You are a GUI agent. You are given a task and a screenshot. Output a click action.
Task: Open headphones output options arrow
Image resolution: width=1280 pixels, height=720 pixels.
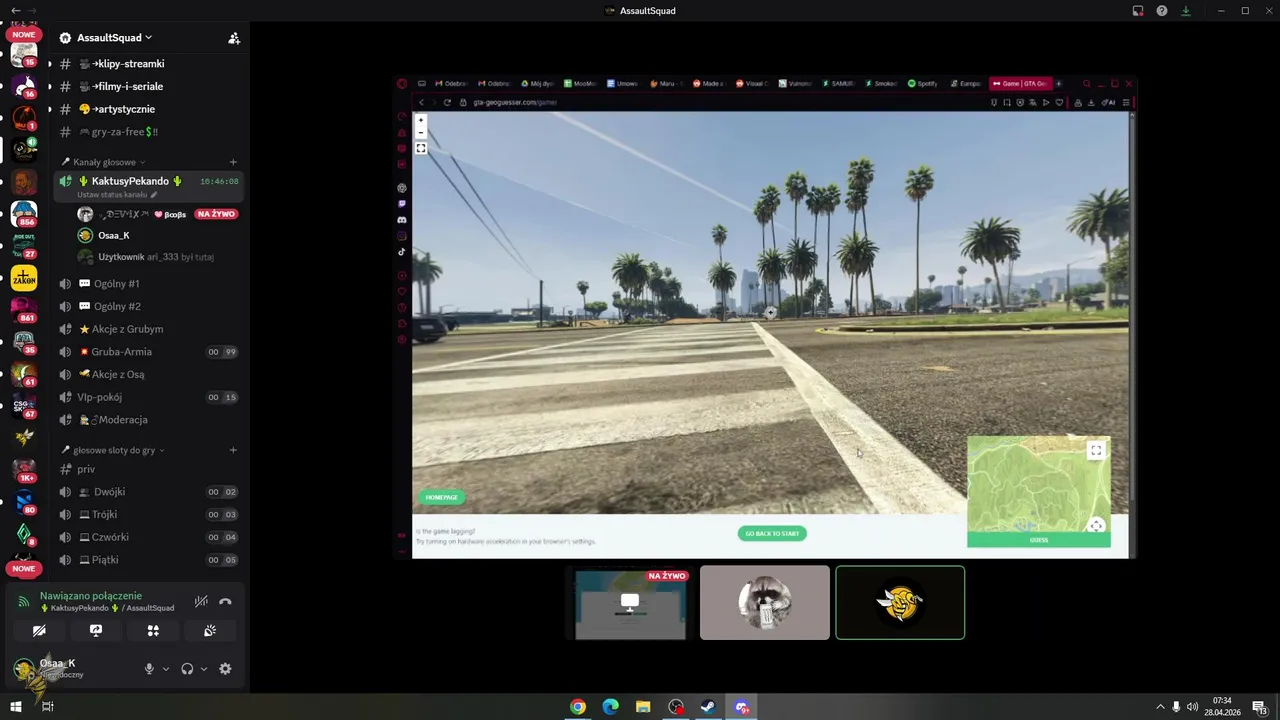tap(203, 669)
